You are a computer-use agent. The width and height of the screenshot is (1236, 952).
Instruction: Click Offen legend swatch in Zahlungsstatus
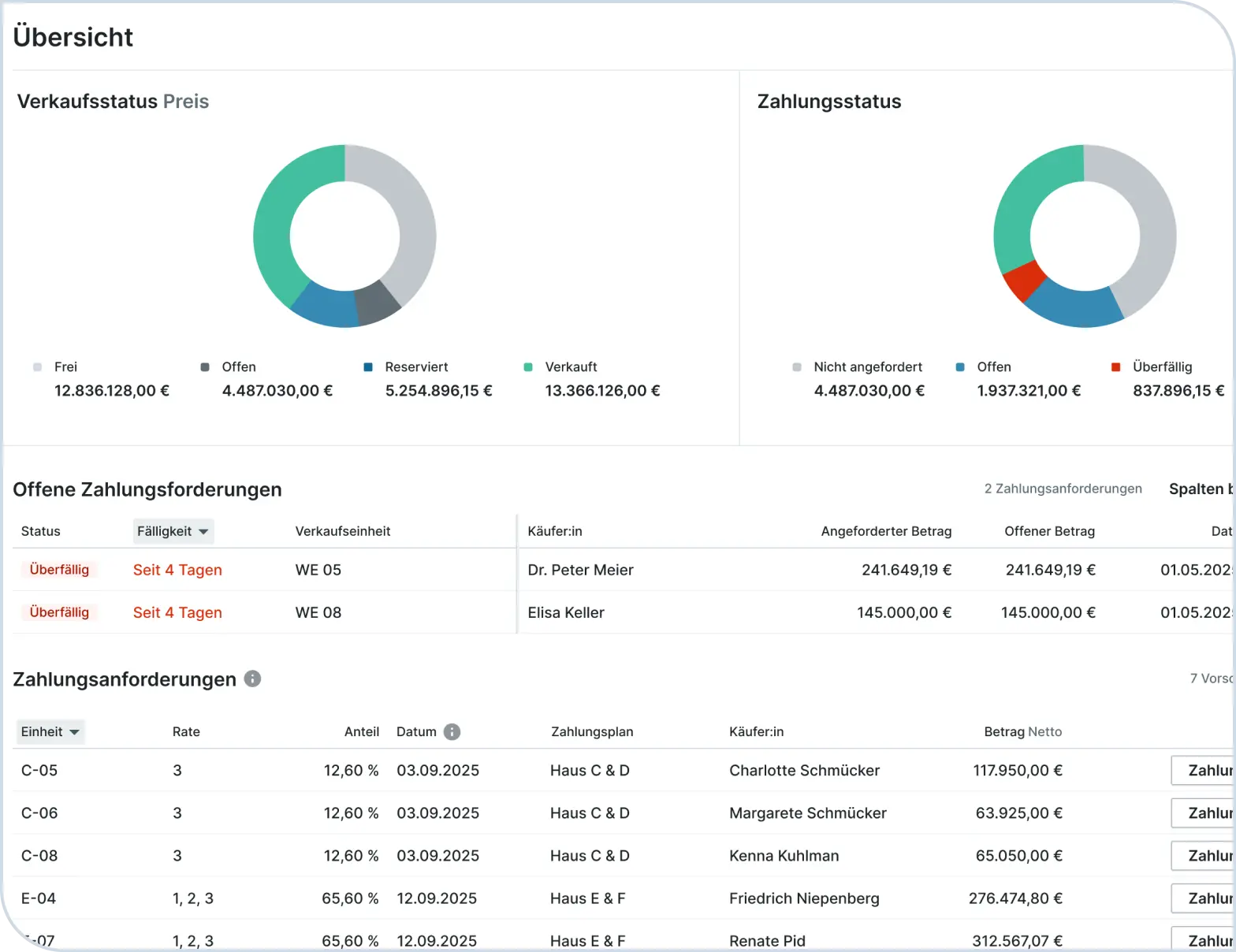(960, 367)
